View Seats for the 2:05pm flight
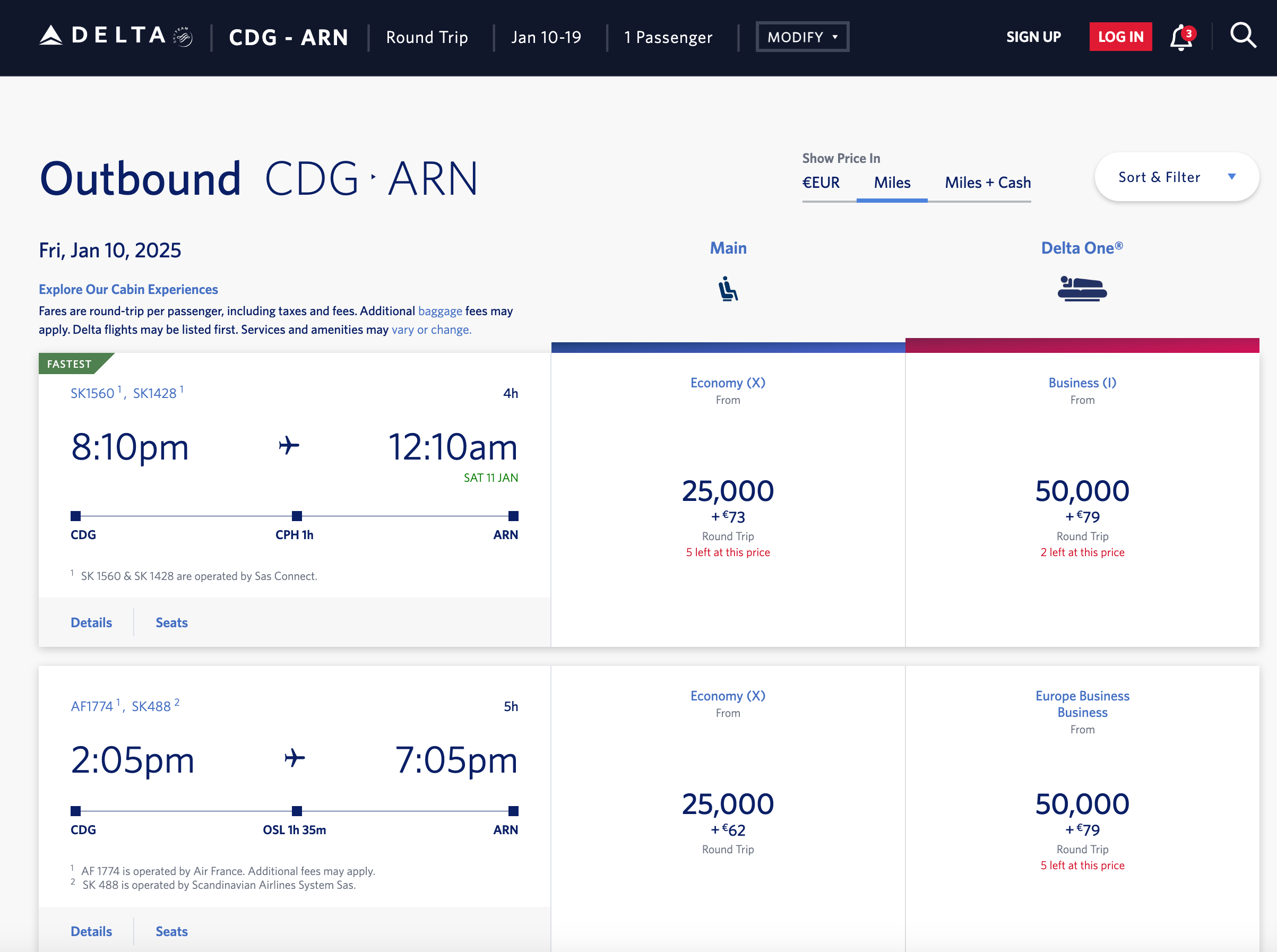This screenshot has height=952, width=1277. tap(171, 931)
